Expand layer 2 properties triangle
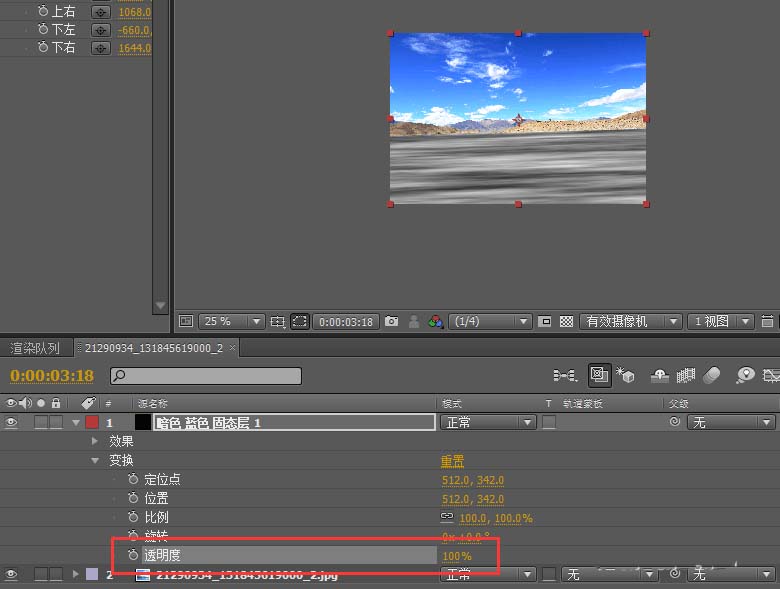 coord(76,574)
